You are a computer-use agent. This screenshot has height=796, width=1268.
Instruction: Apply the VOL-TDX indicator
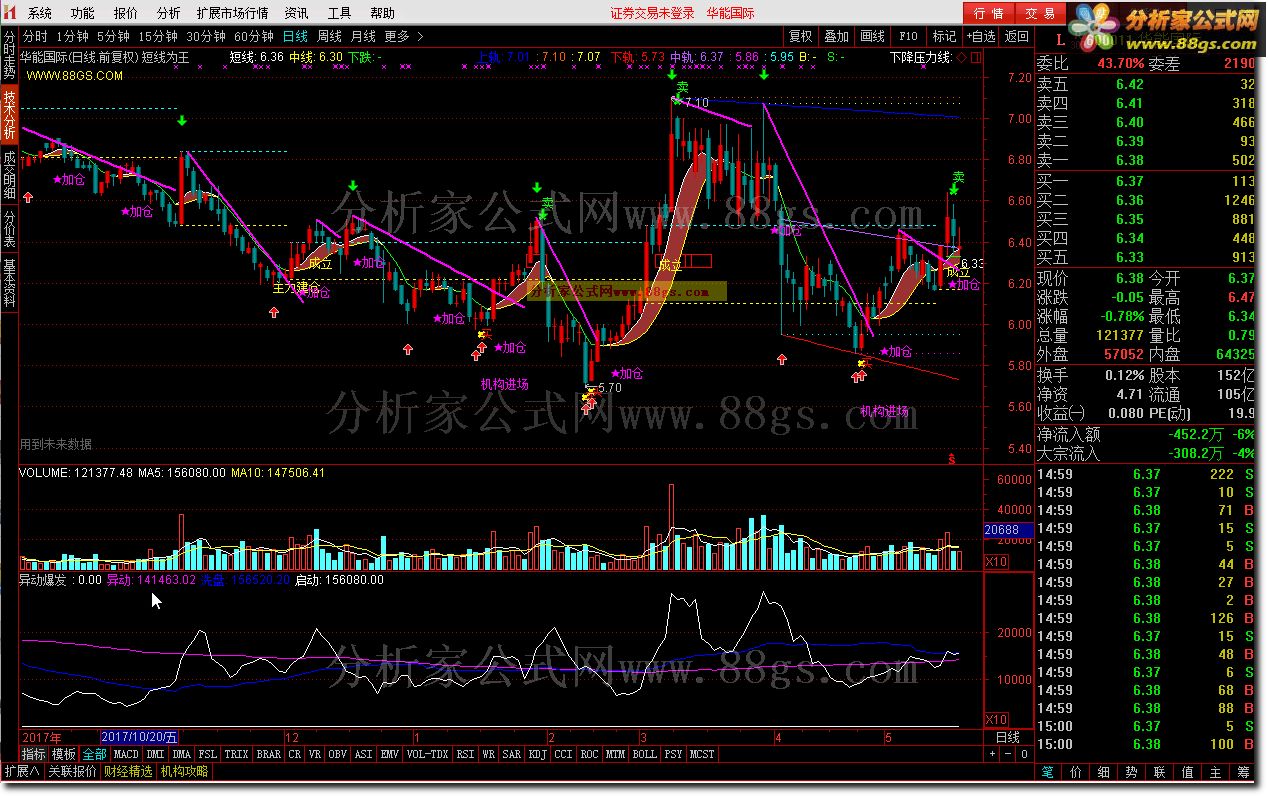[427, 753]
